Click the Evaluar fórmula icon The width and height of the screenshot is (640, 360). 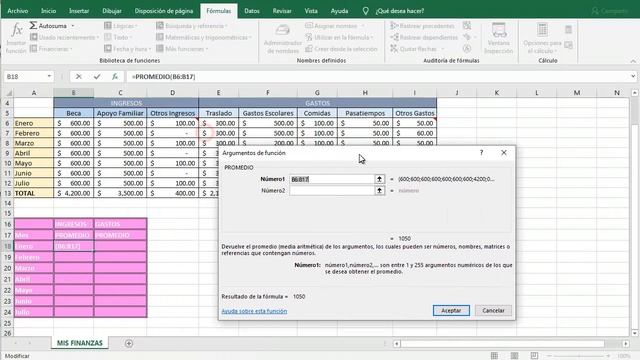467,49
